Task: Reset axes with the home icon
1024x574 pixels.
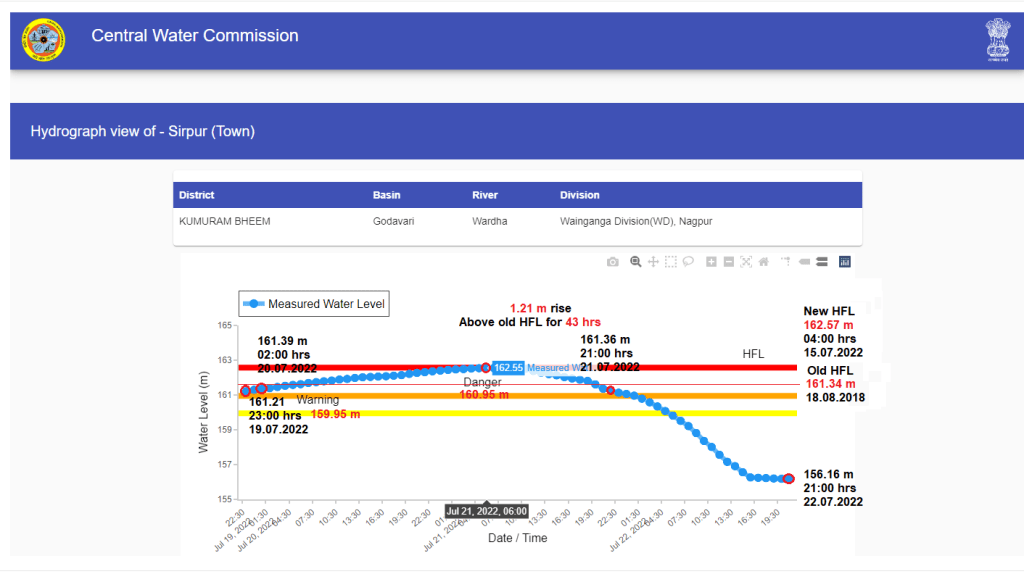Action: pos(764,262)
